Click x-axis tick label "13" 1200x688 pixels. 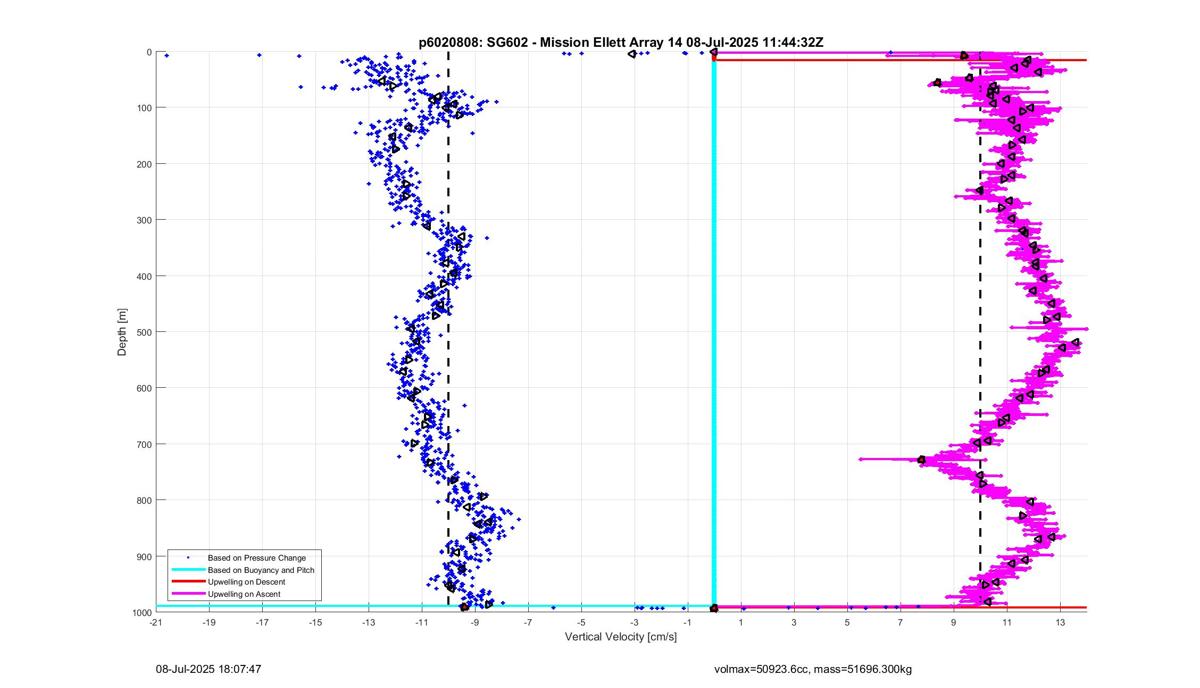pos(1060,622)
